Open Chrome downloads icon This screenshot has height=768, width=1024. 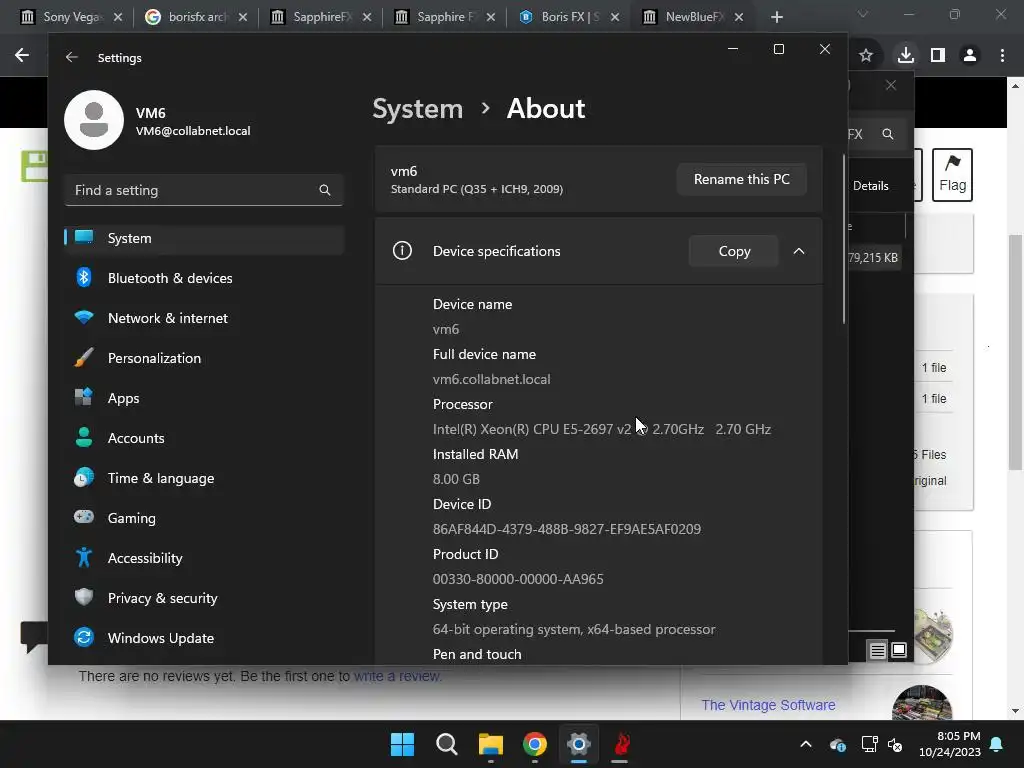tap(906, 56)
